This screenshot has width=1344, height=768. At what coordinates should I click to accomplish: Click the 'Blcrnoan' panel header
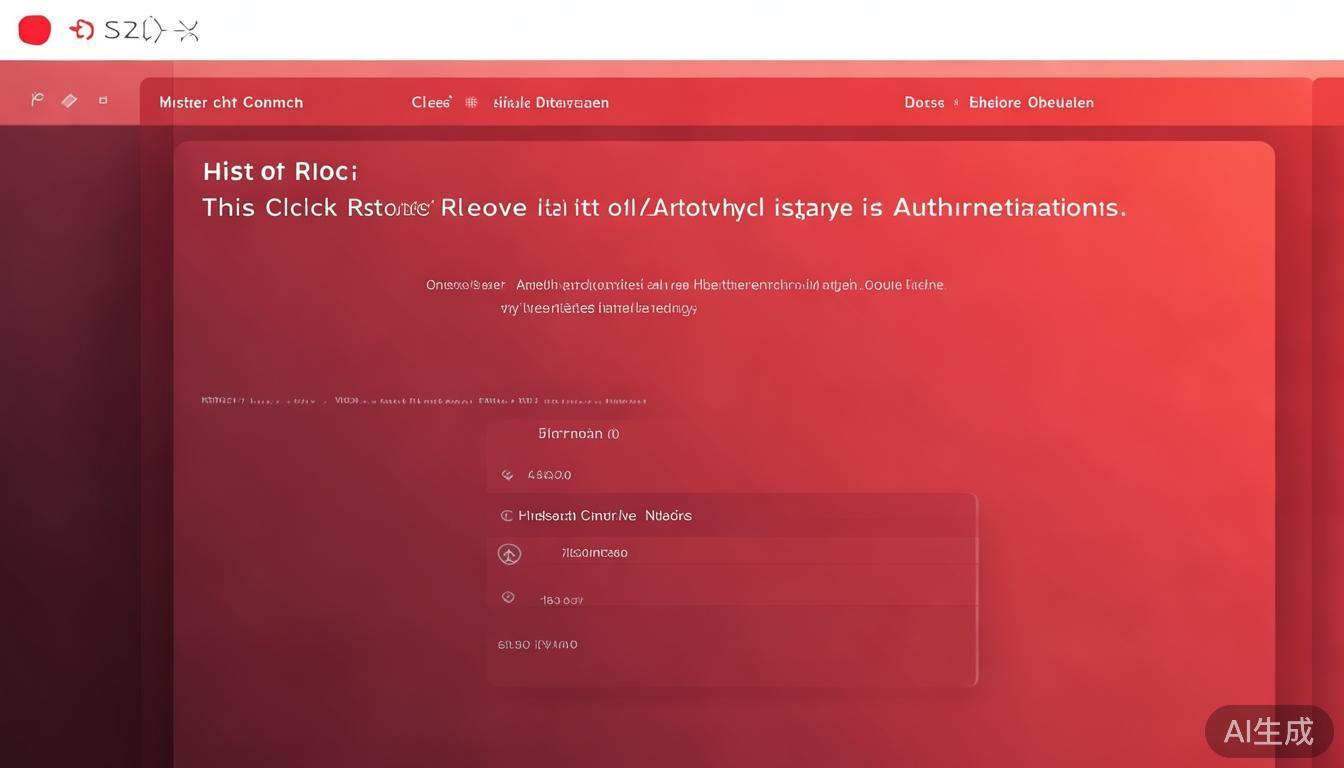coord(578,433)
